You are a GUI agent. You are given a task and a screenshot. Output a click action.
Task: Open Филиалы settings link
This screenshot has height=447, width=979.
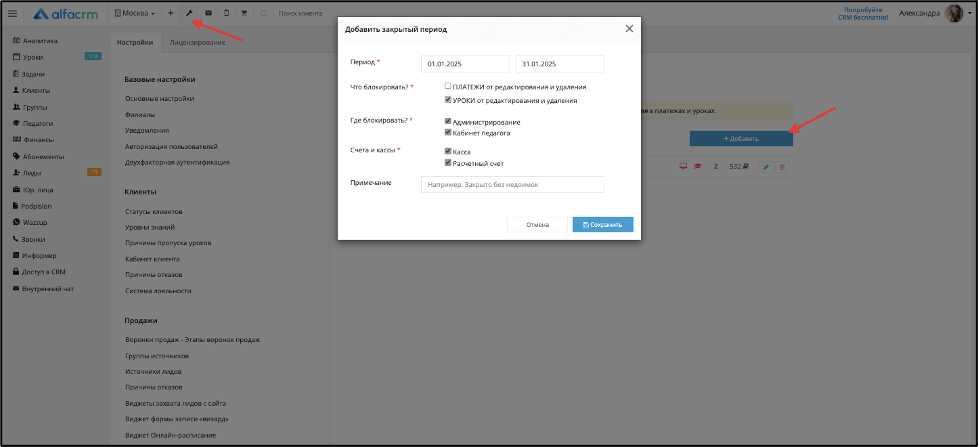(x=140, y=115)
